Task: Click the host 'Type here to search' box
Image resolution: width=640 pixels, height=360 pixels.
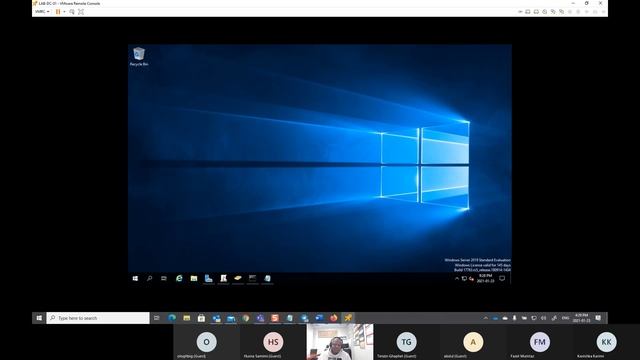Action: 98,318
